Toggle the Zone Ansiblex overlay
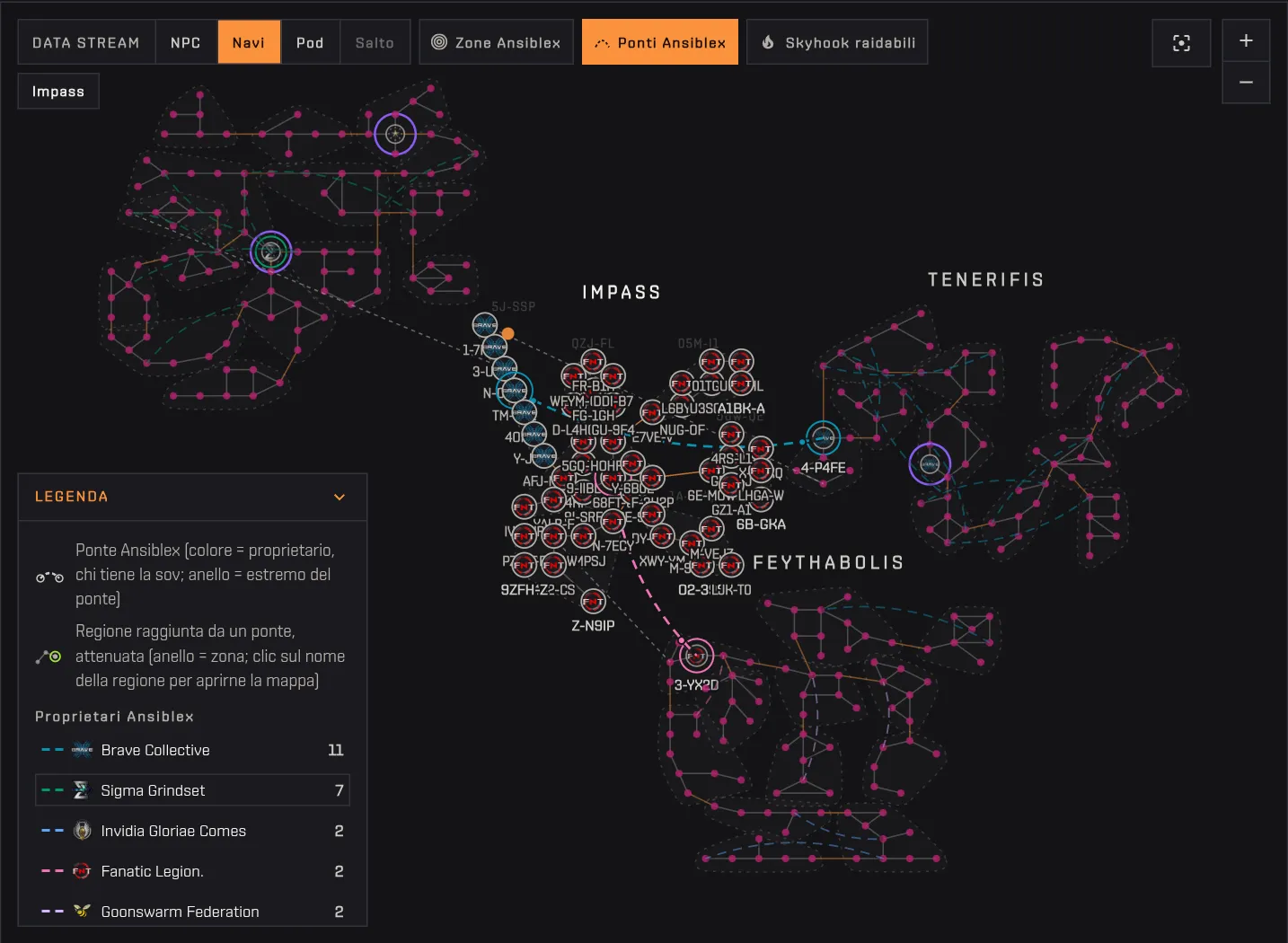The width and height of the screenshot is (1288, 943). (496, 42)
